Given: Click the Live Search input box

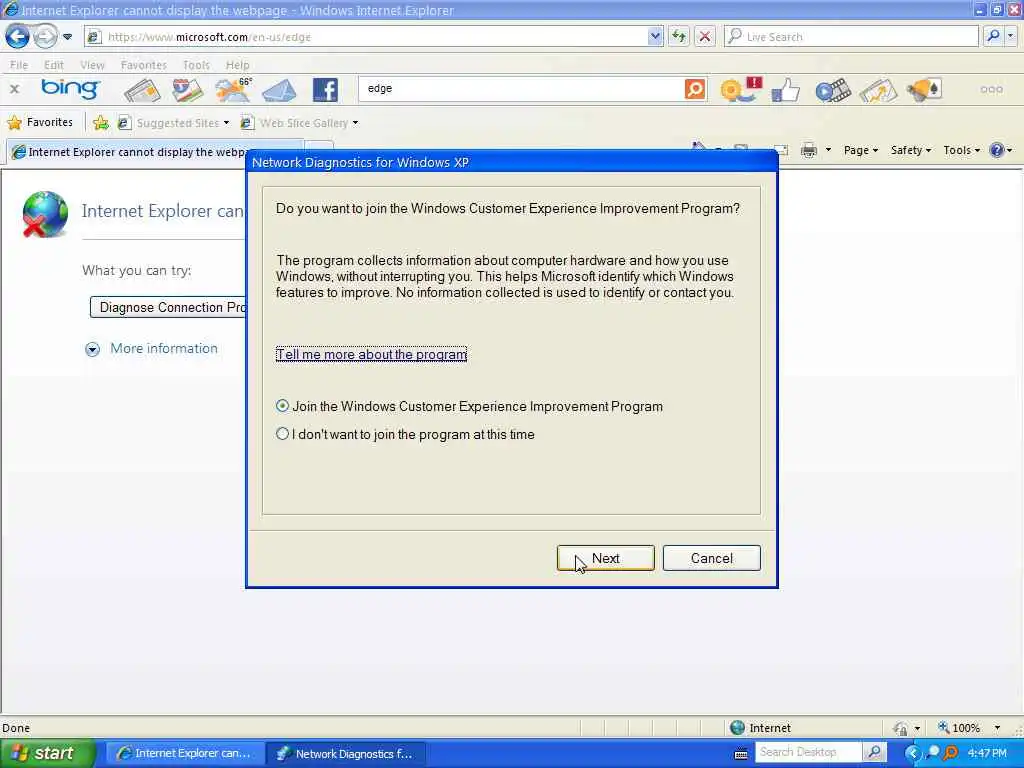Looking at the screenshot, I should (x=852, y=37).
